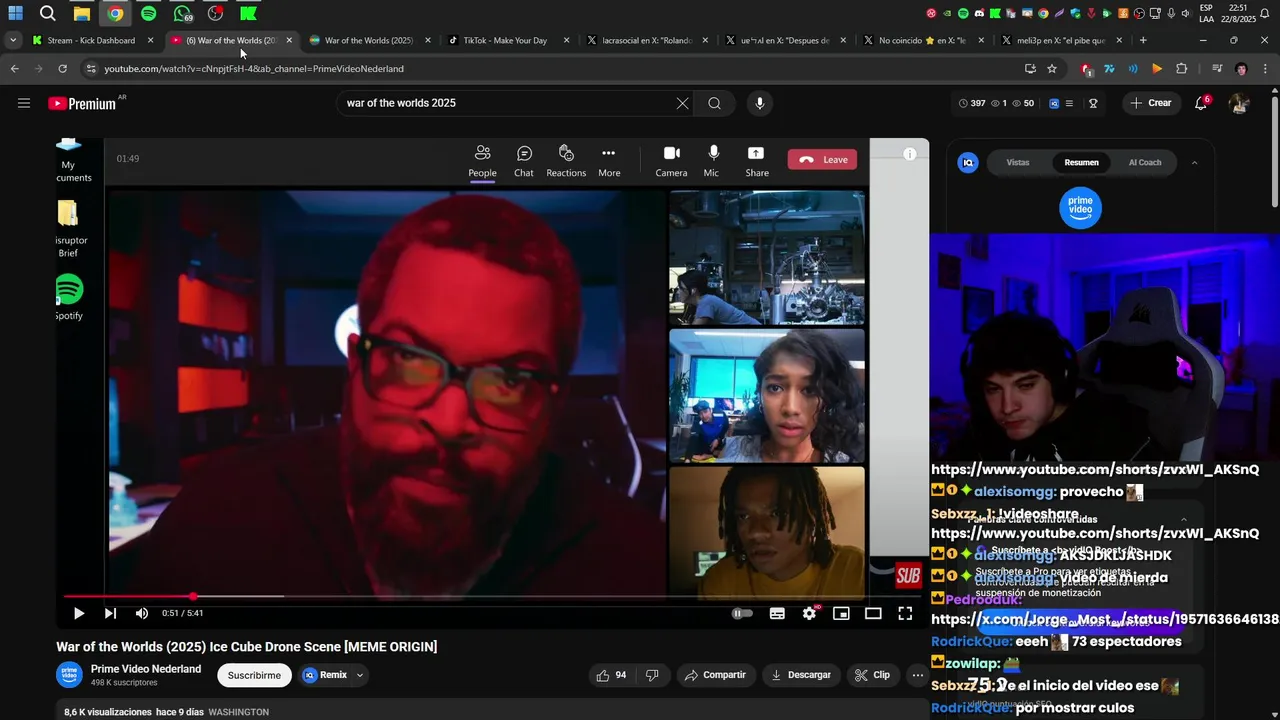Select the Vistas tab in vidIQ panel

(1018, 162)
